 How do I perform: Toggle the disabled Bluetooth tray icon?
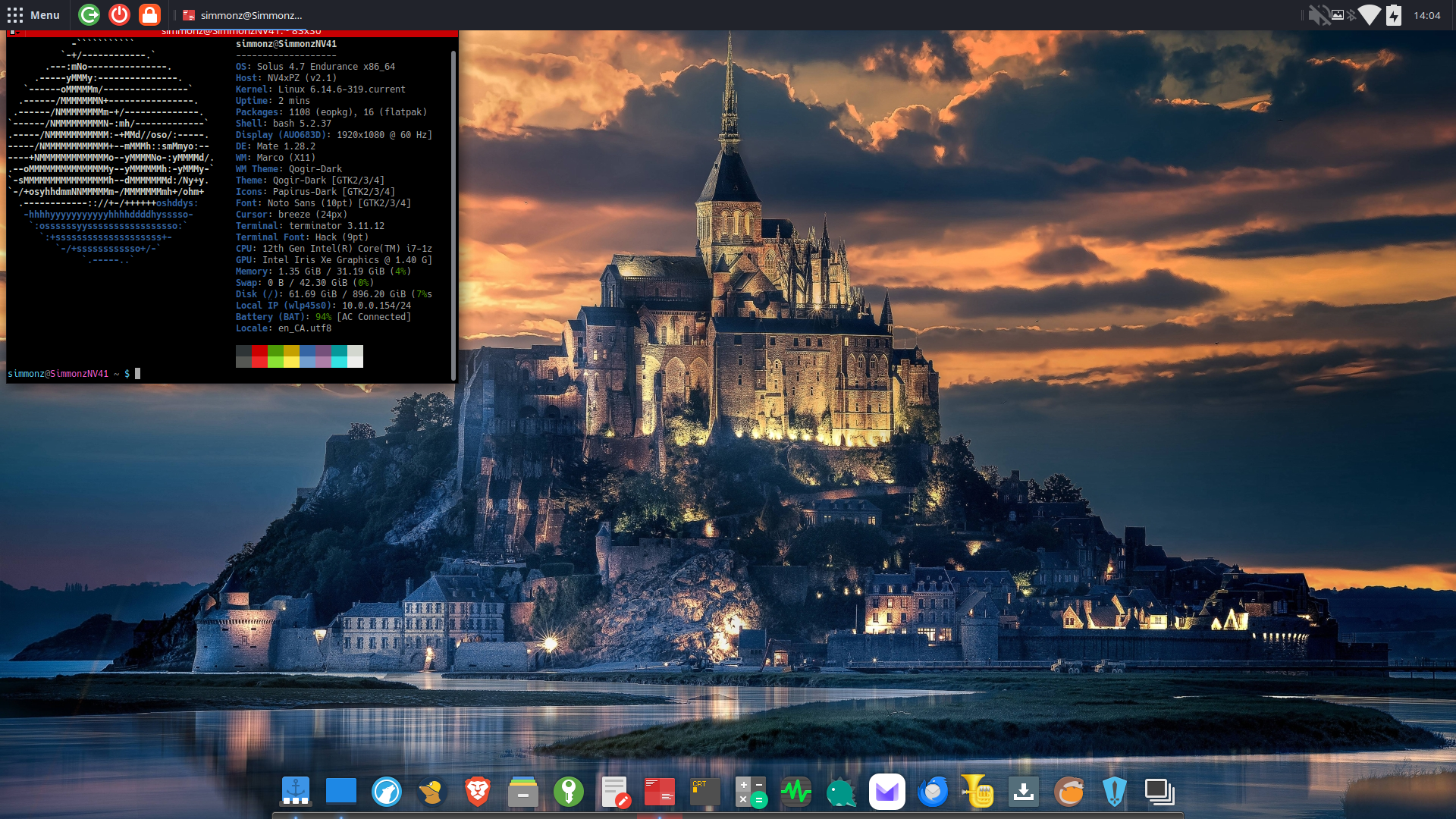[x=1351, y=15]
